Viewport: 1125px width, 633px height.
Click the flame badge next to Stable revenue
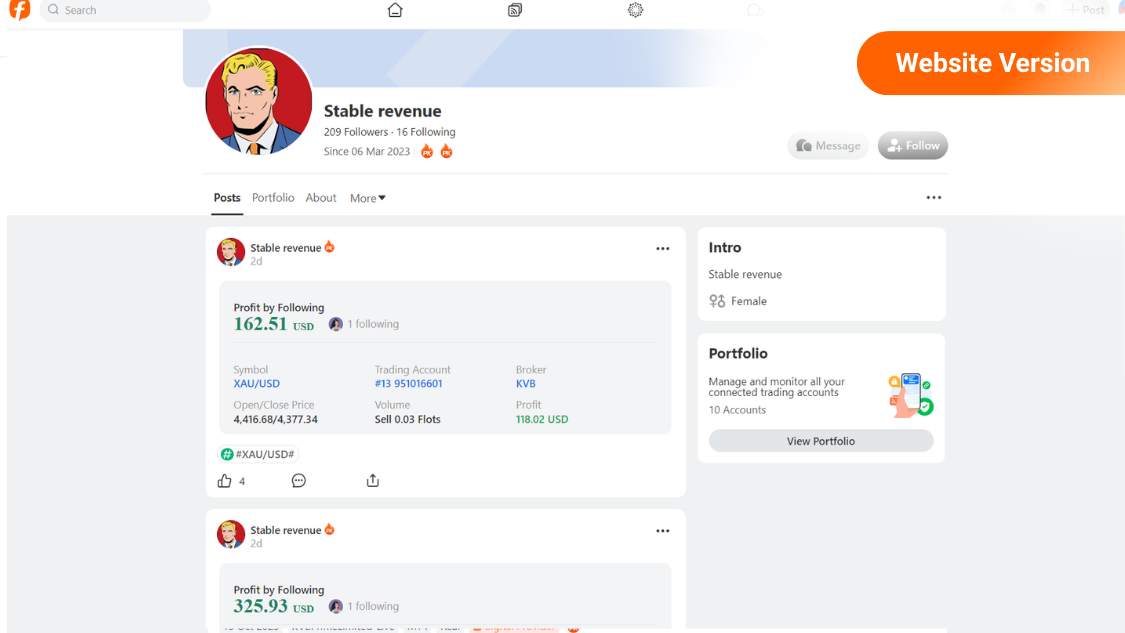pos(328,247)
